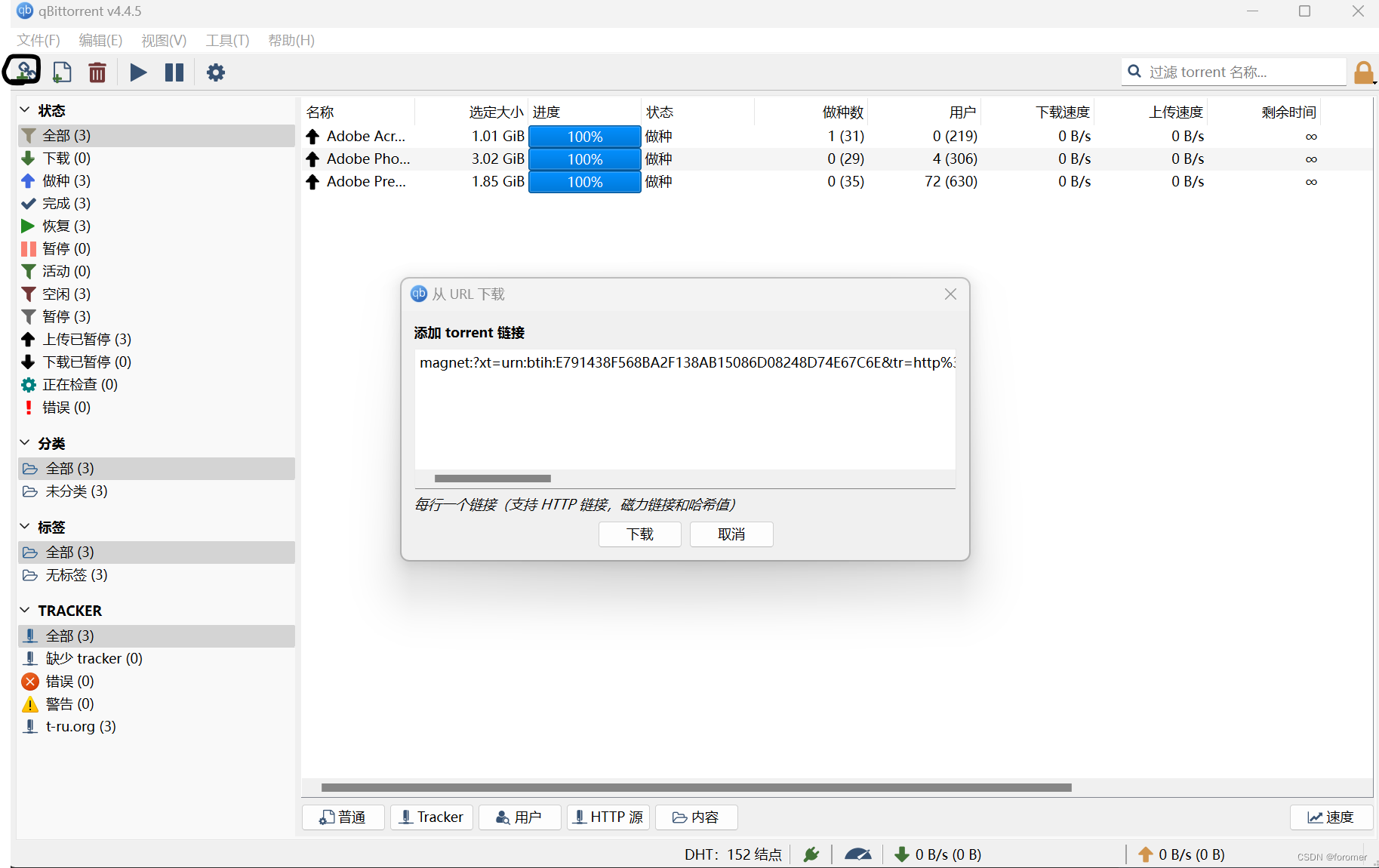1379x868 pixels.
Task: Delete the selected torrent with trash icon
Action: (x=97, y=72)
